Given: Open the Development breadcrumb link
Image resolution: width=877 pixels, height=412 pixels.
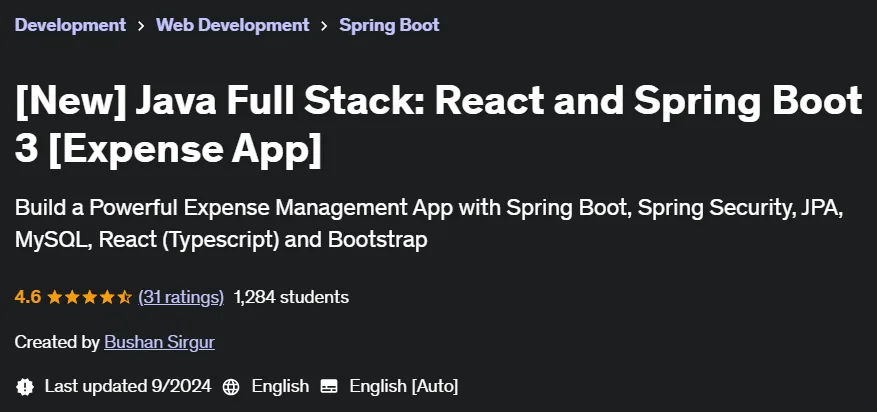Looking at the screenshot, I should [70, 25].
